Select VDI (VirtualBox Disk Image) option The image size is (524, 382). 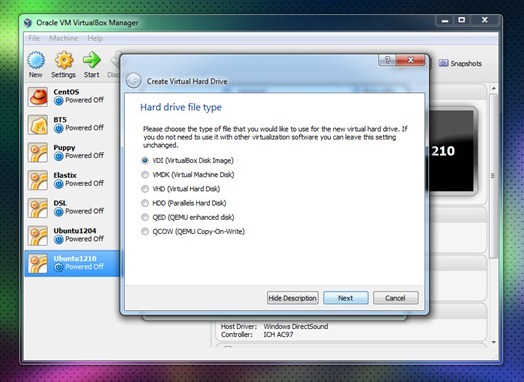(187, 160)
